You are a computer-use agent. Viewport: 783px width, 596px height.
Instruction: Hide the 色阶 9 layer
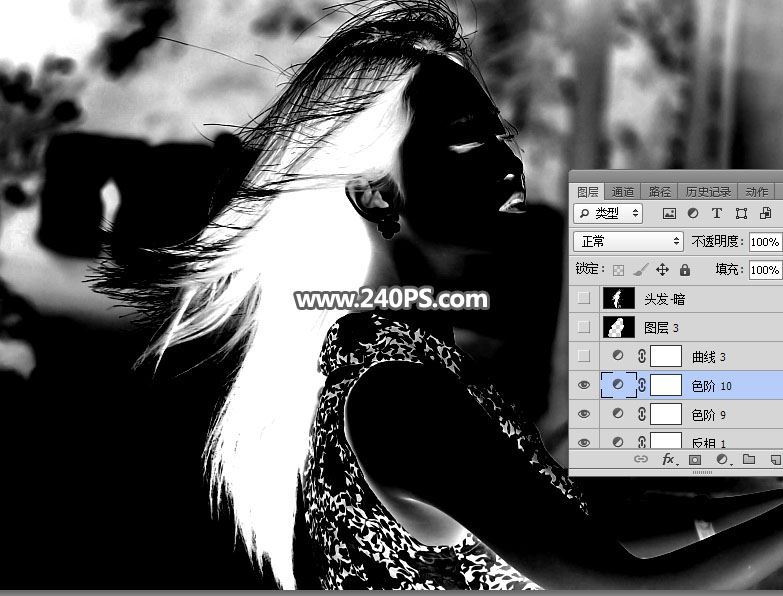583,414
